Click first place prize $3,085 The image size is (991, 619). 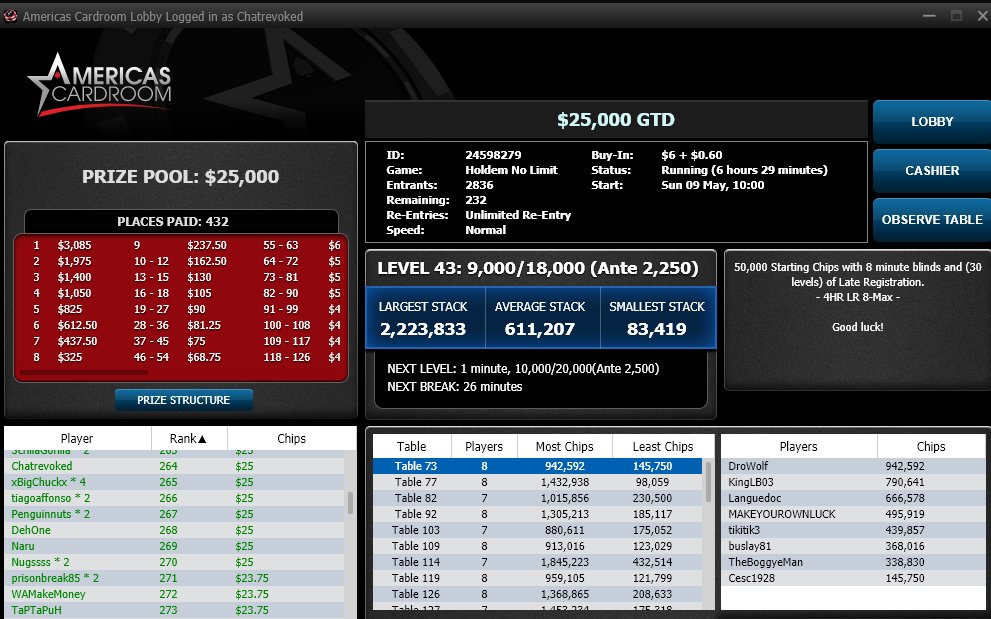75,245
